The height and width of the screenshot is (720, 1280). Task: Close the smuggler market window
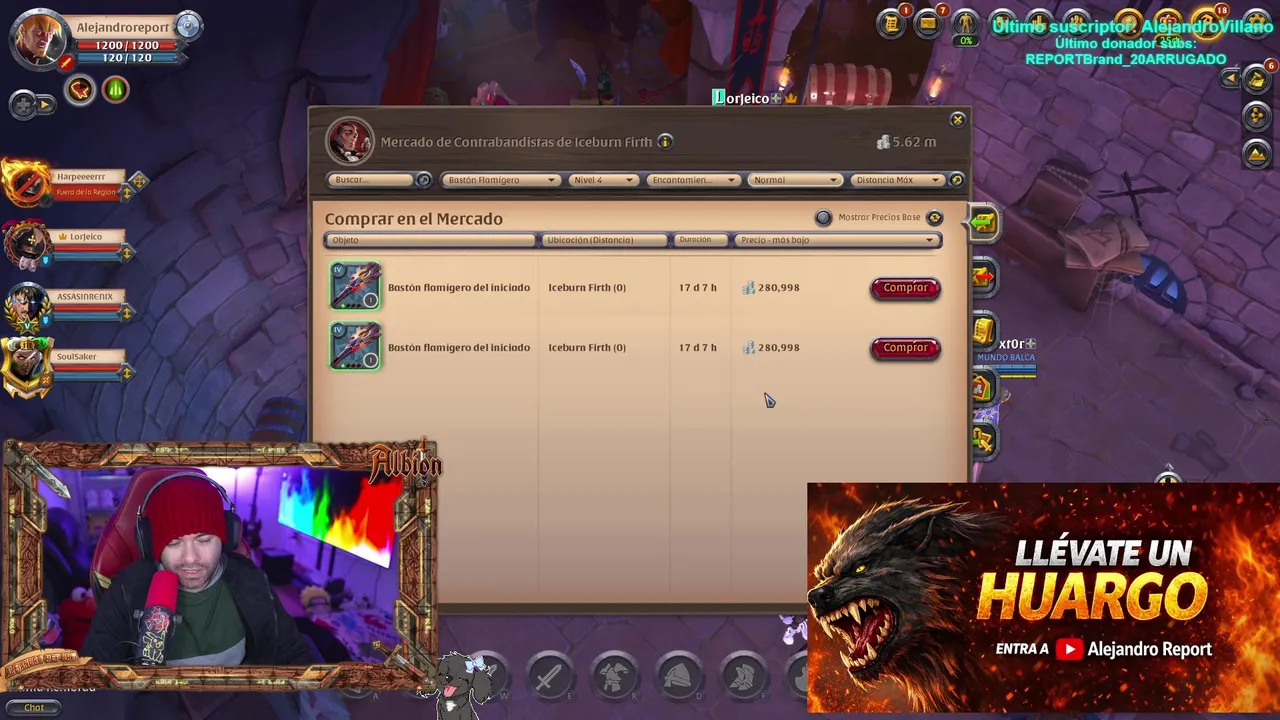pos(957,119)
